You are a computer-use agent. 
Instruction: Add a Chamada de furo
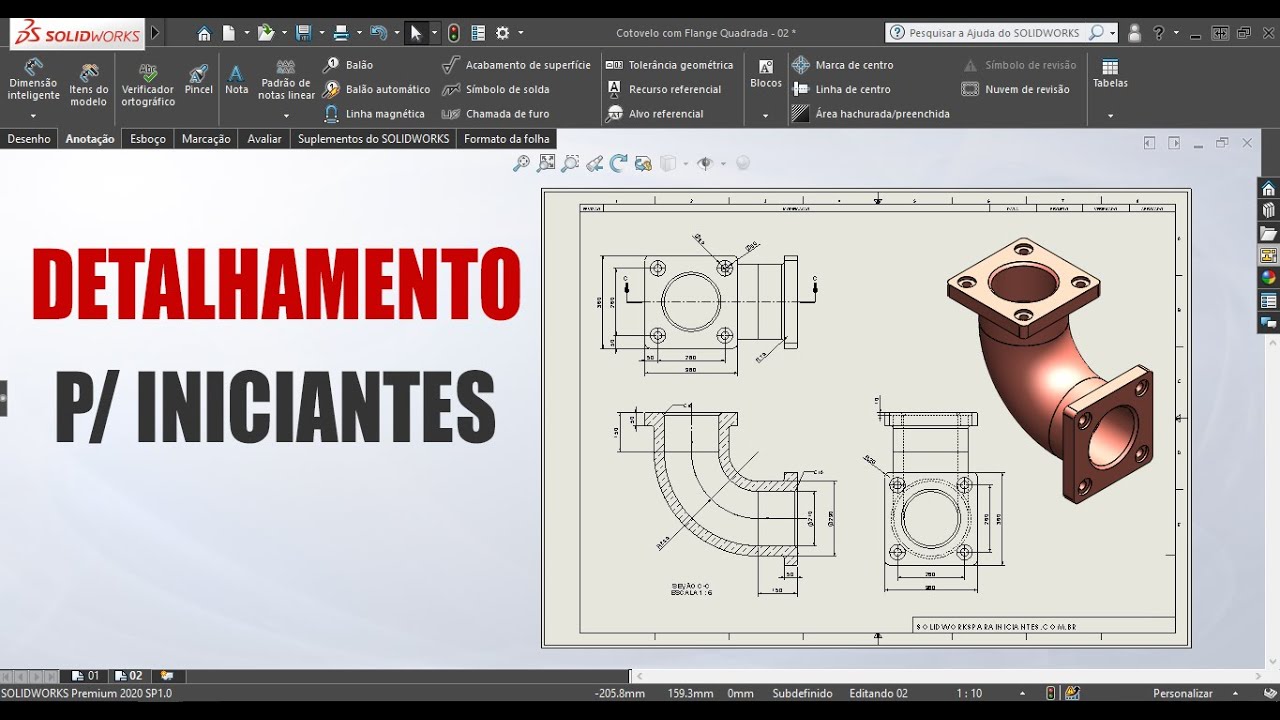click(496, 114)
